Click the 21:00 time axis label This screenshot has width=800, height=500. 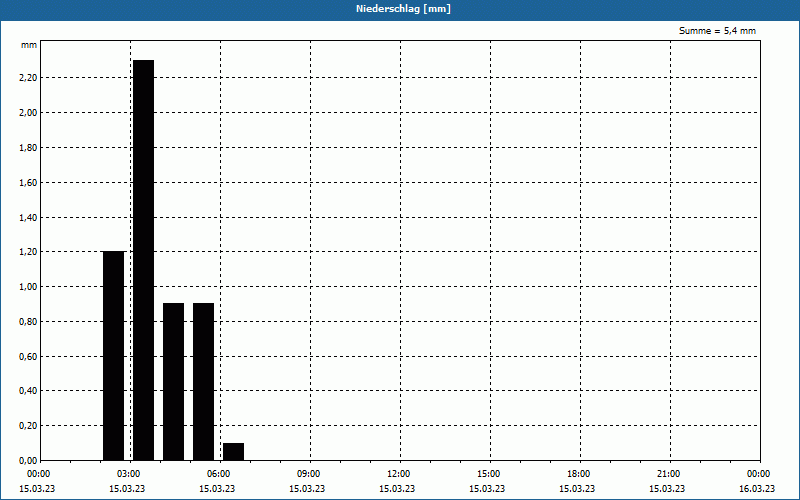pos(668,474)
